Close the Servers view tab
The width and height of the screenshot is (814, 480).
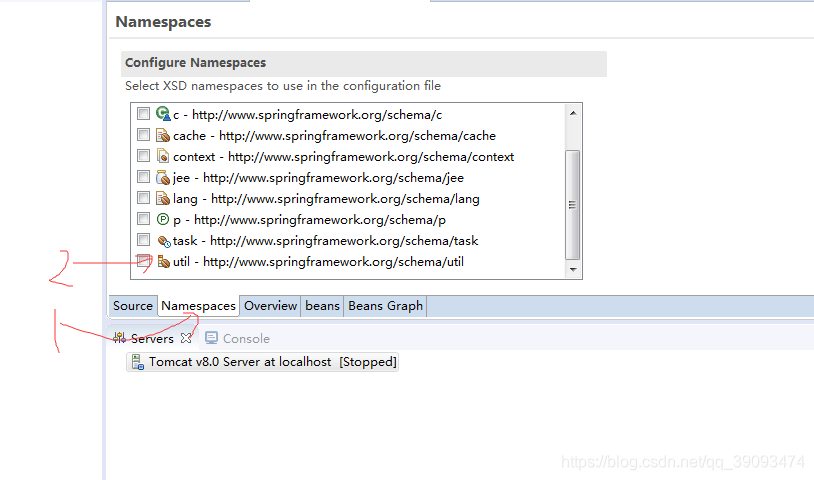[x=186, y=338]
